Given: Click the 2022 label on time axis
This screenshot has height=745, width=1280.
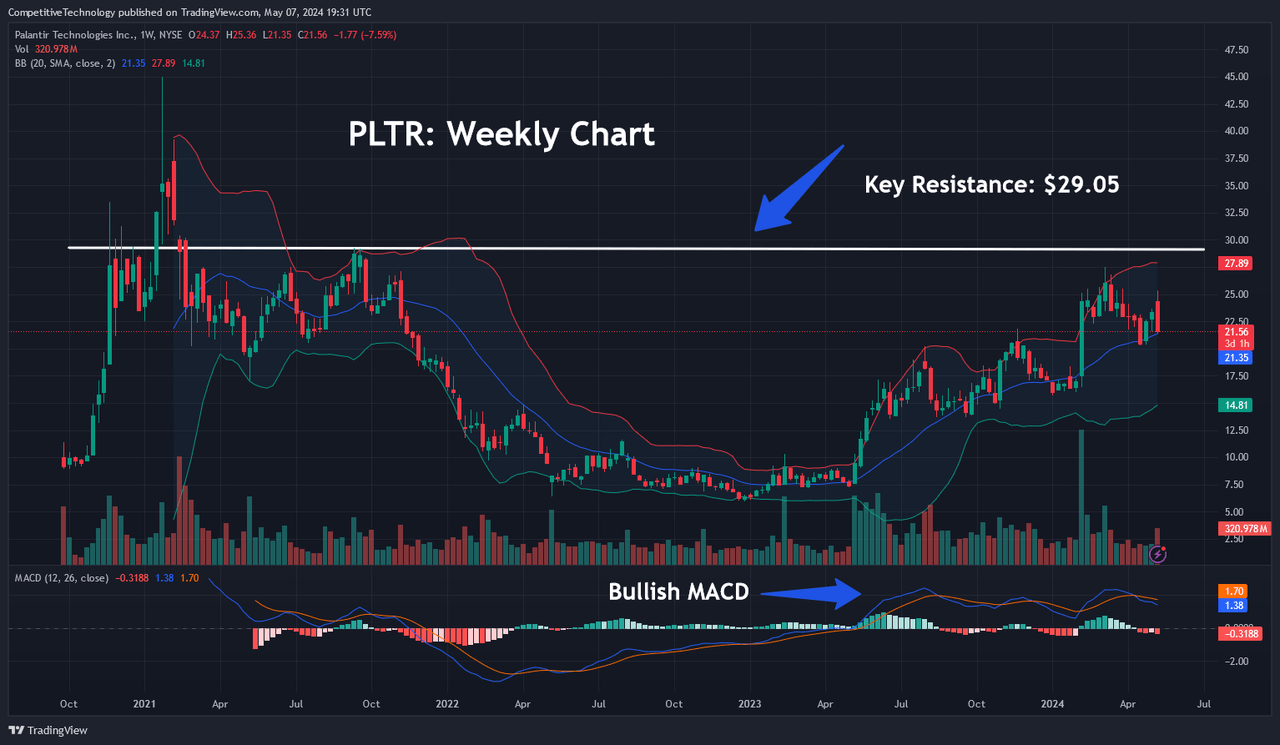Looking at the screenshot, I should 446,704.
